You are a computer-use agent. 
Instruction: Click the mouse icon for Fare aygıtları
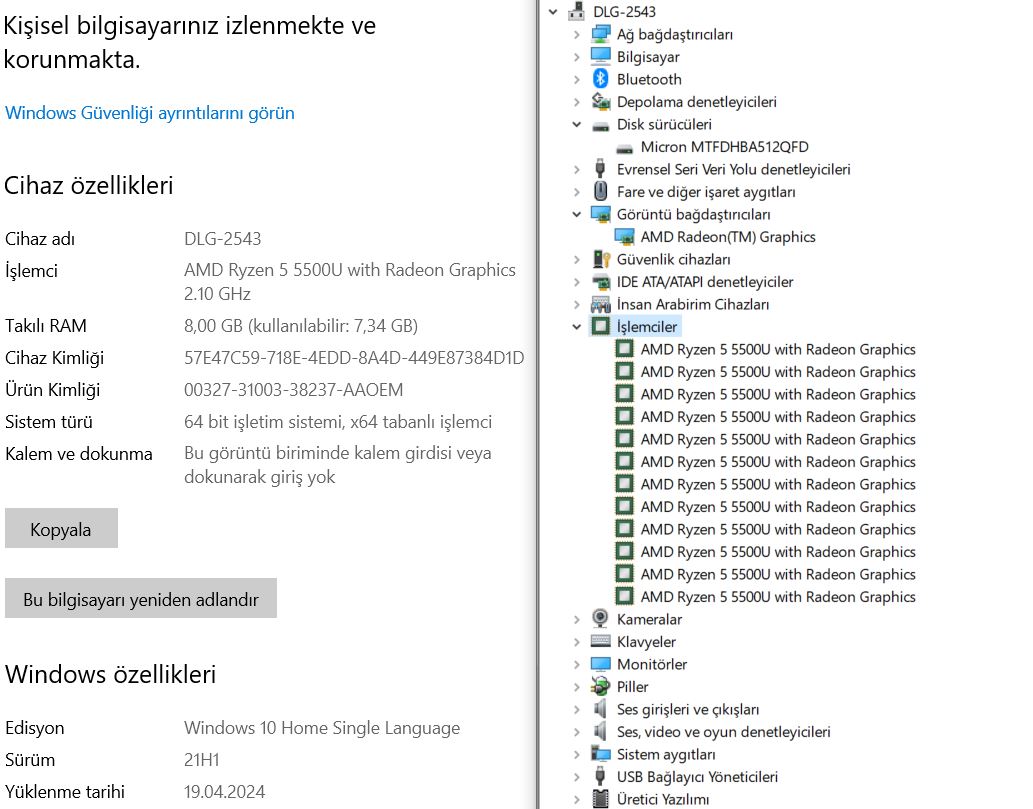600,191
